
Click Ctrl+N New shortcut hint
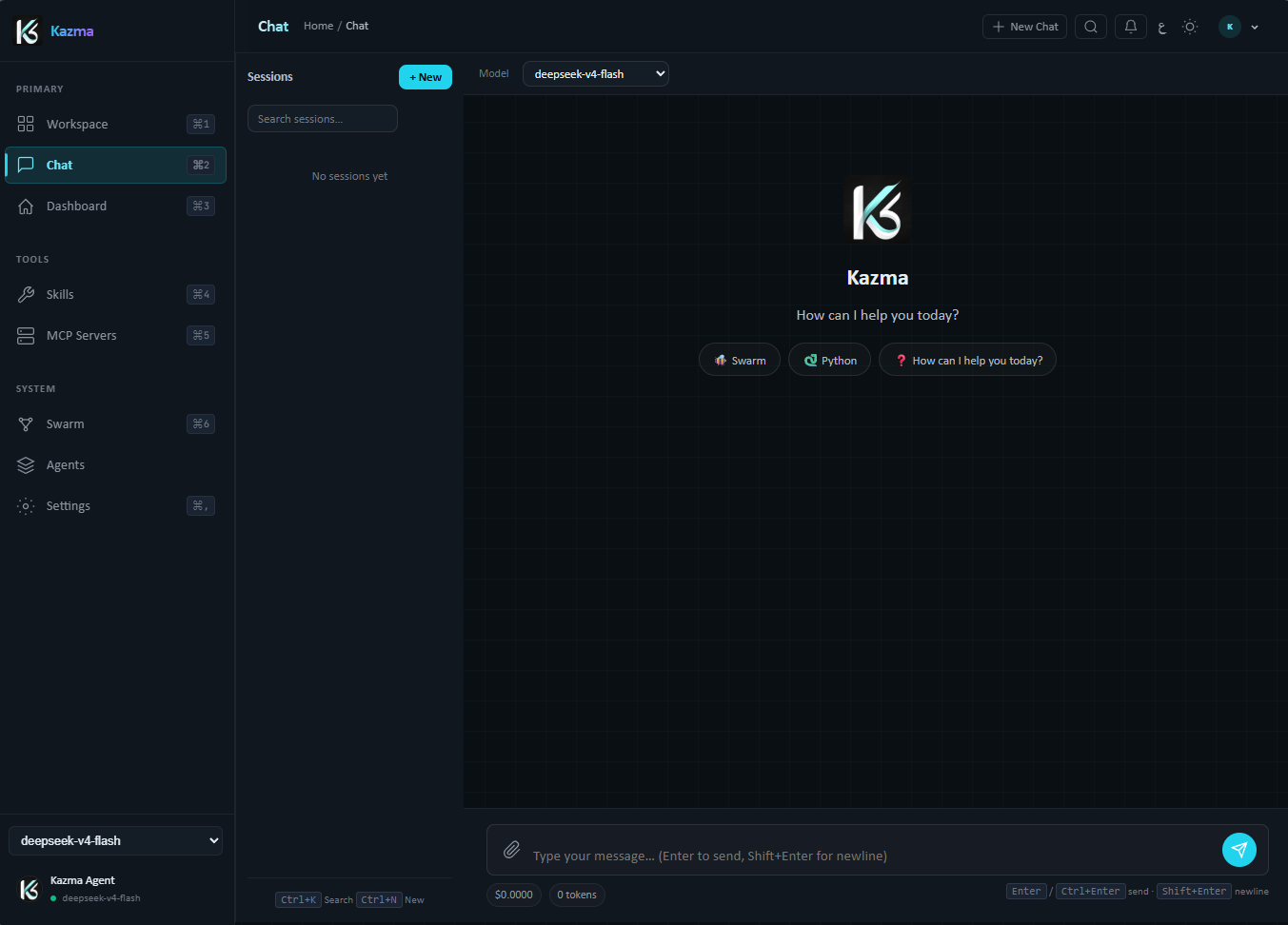pyautogui.click(x=390, y=899)
